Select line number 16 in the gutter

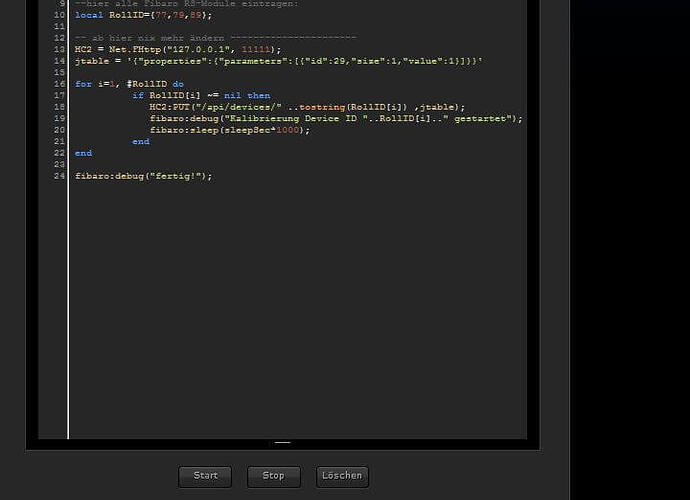(59, 84)
